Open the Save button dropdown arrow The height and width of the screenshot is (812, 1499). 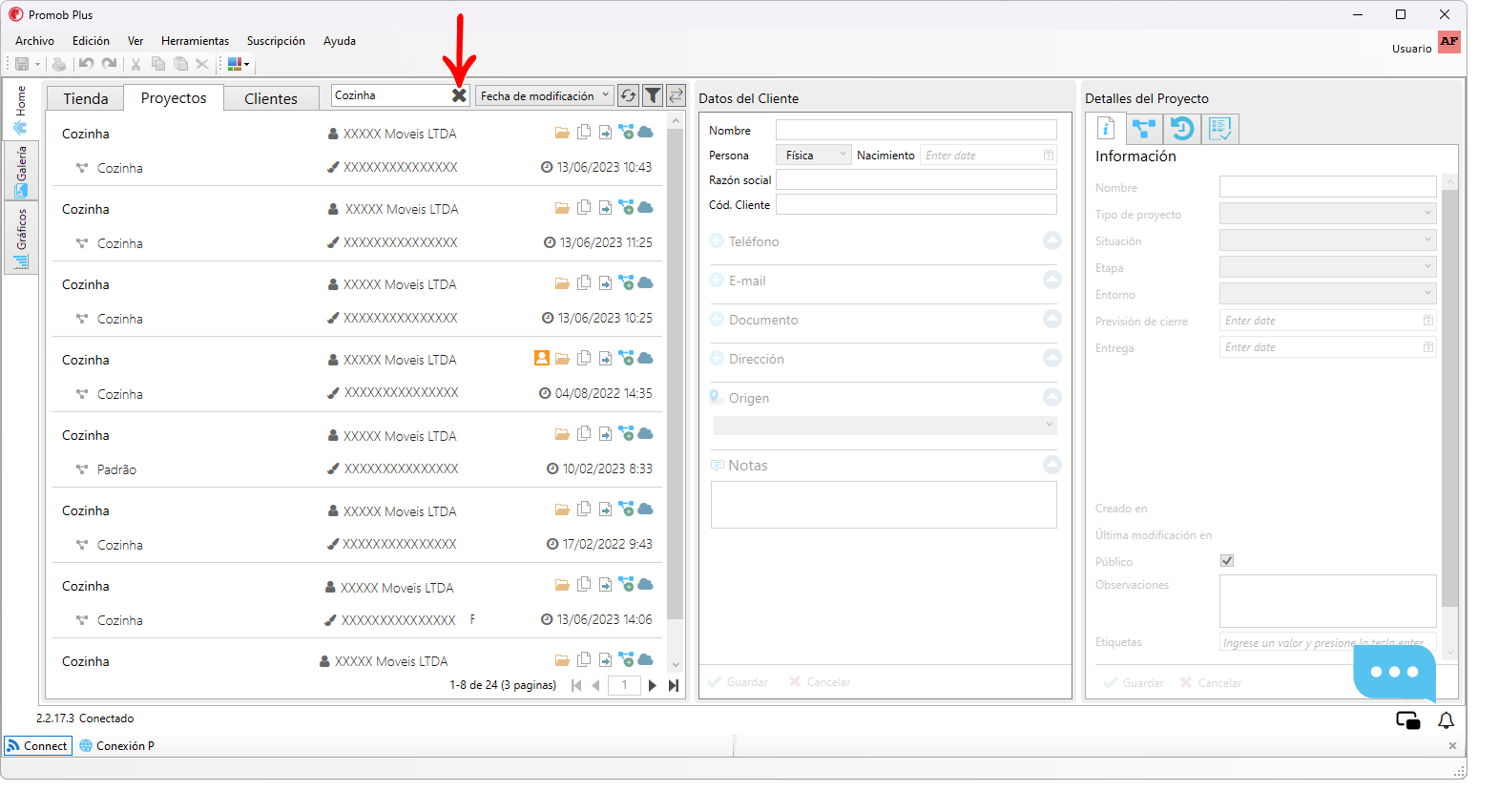click(x=38, y=65)
